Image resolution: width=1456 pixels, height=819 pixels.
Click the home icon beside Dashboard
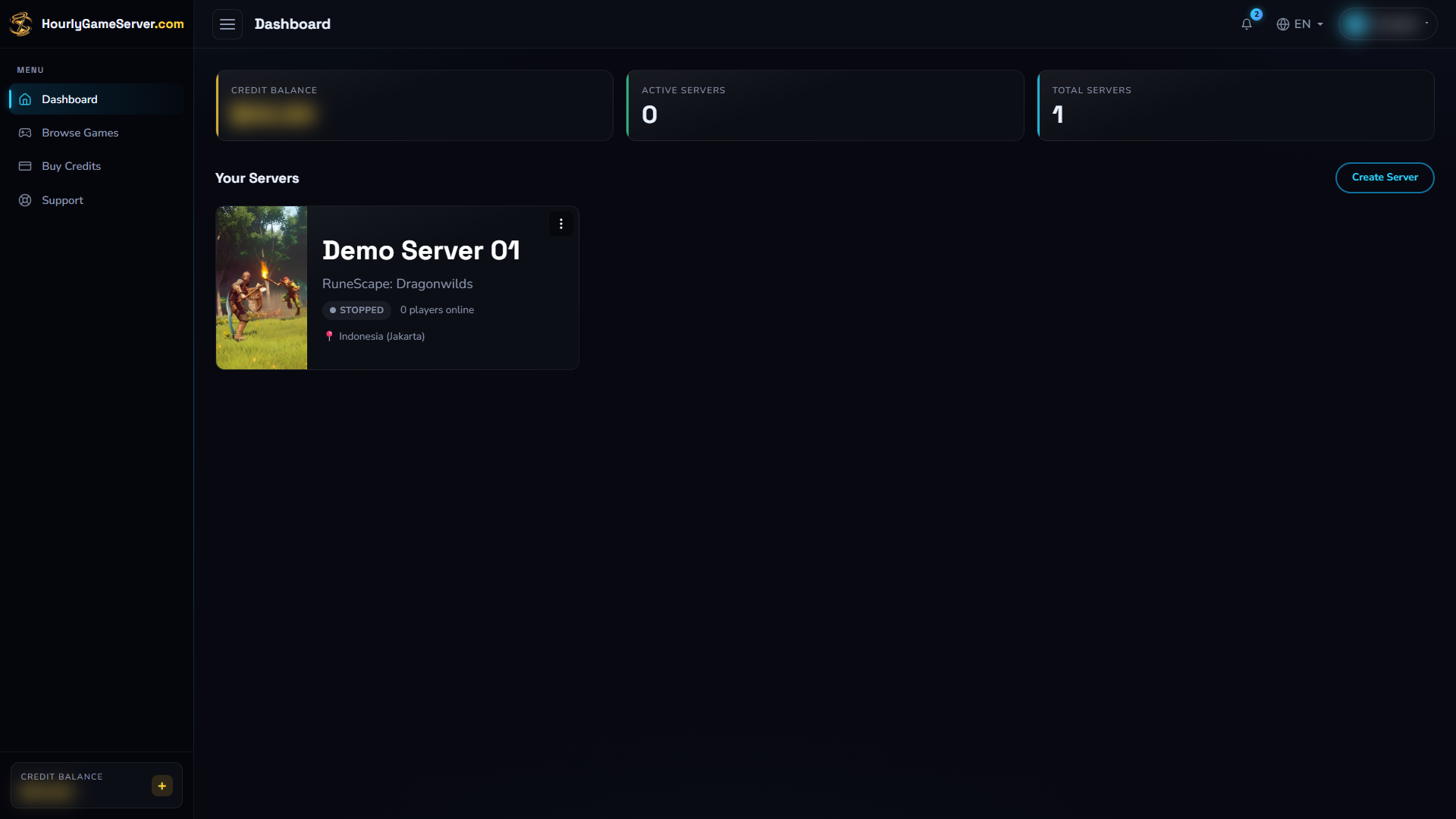25,99
